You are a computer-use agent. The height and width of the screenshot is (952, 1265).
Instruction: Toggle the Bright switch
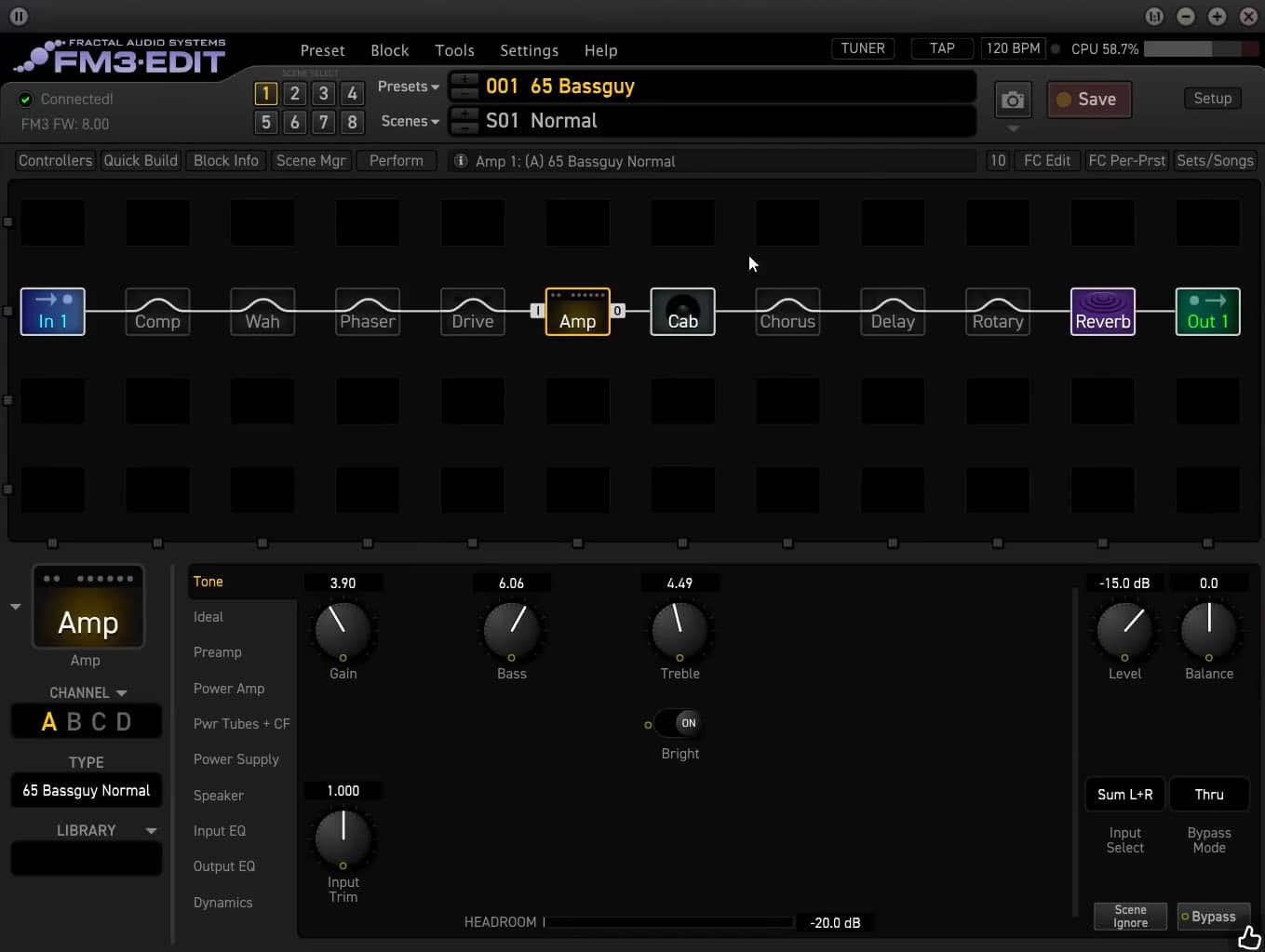pos(679,723)
